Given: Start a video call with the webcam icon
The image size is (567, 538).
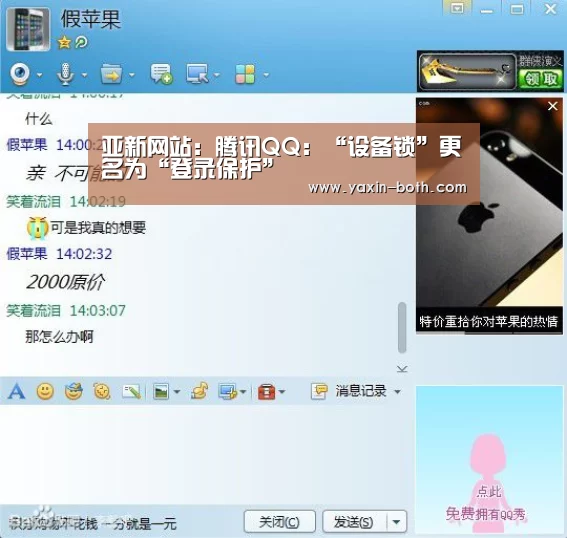Looking at the screenshot, I should point(20,74).
